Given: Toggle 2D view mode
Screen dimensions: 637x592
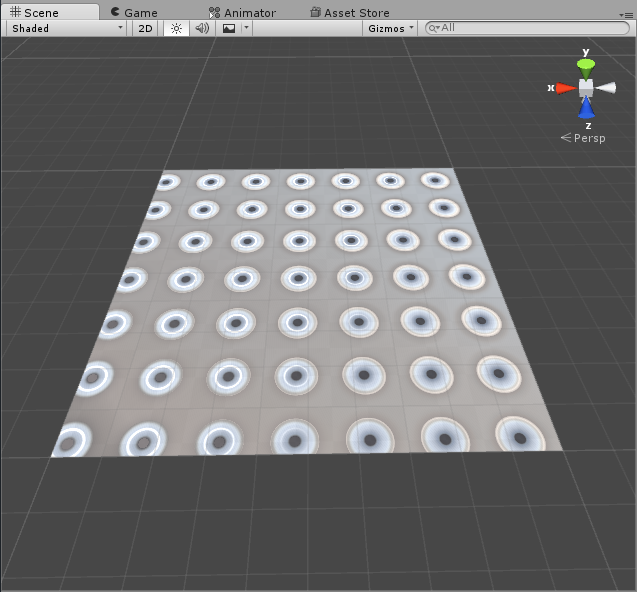Looking at the screenshot, I should coord(145,28).
